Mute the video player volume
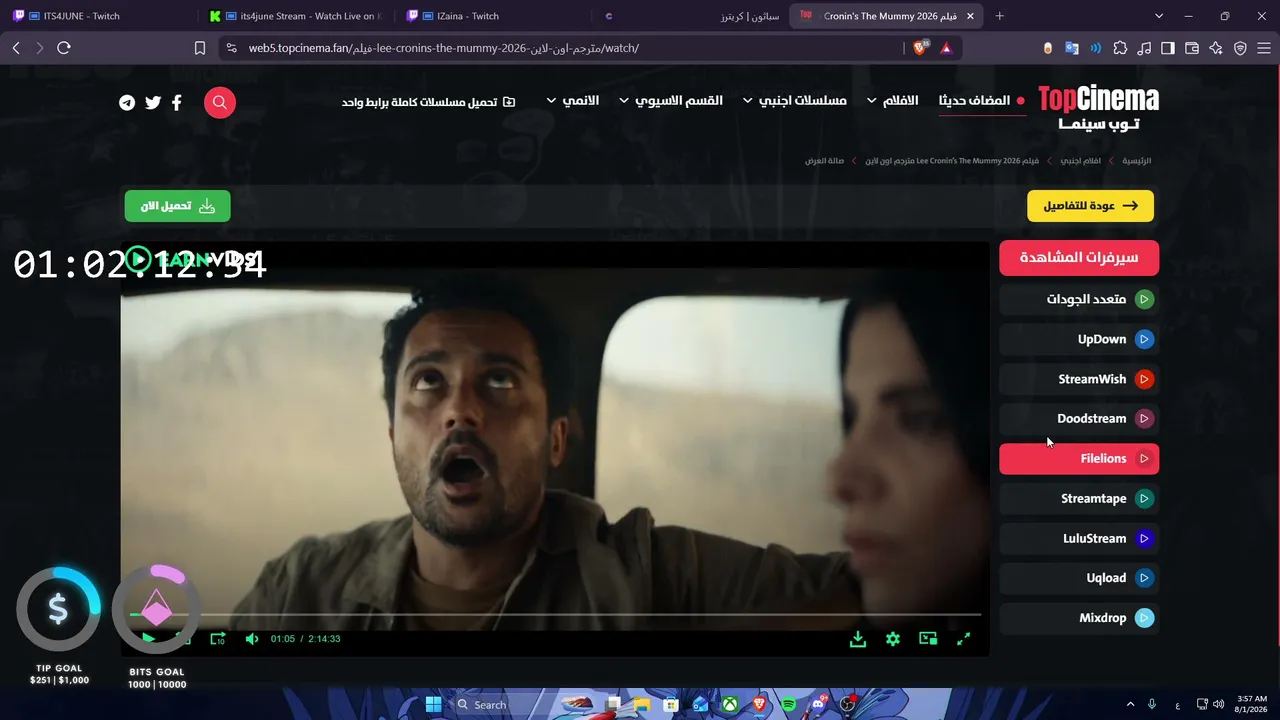The image size is (1280, 720). click(252, 639)
